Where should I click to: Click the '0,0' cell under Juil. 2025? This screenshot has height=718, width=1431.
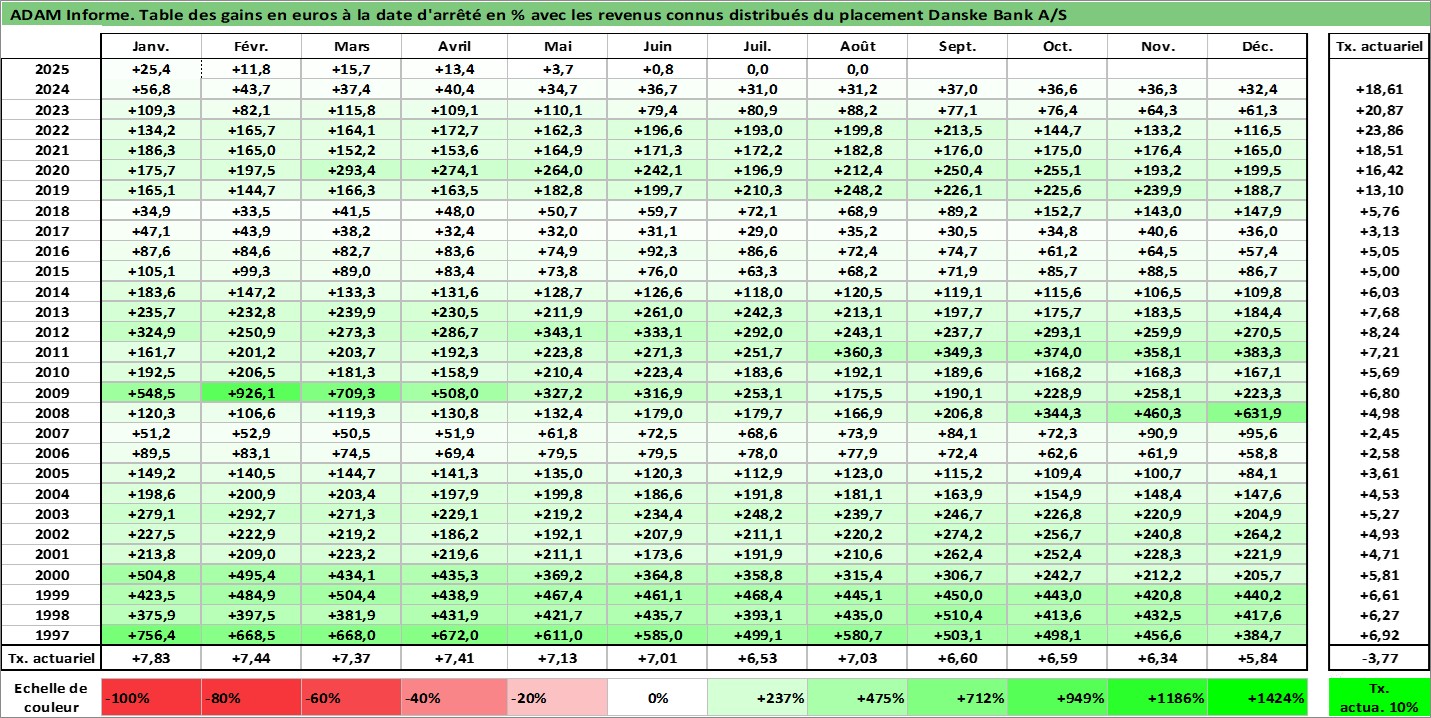coord(757,70)
